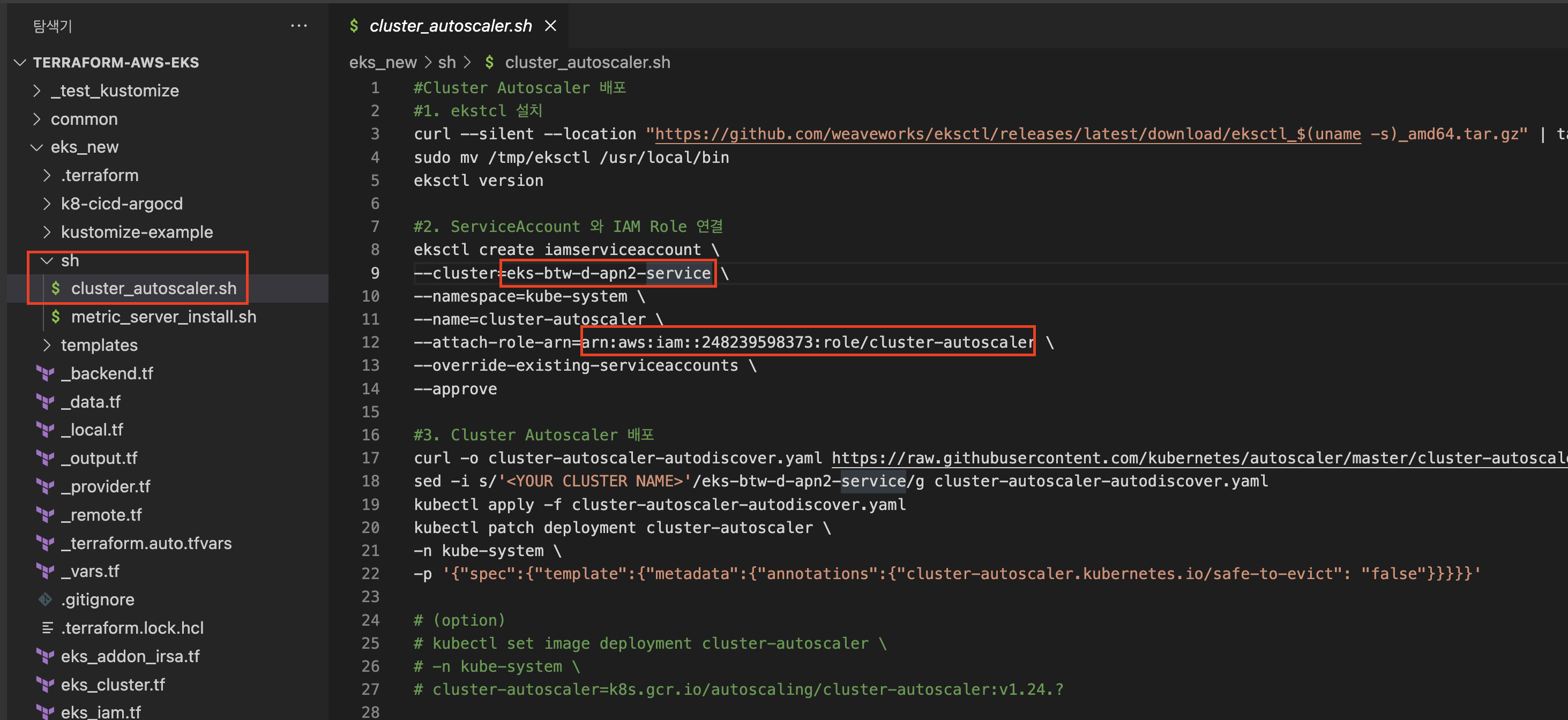Screen dimensions: 1568x720
Task: Expand the templates folder
Action: point(47,345)
